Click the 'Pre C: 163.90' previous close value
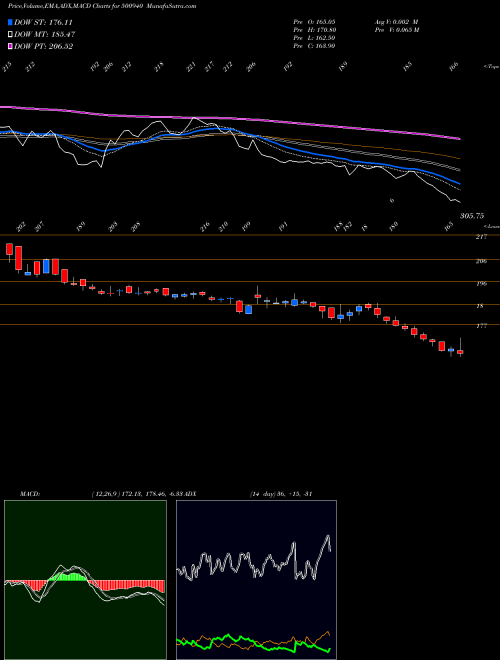500x660 pixels. [x=314, y=46]
